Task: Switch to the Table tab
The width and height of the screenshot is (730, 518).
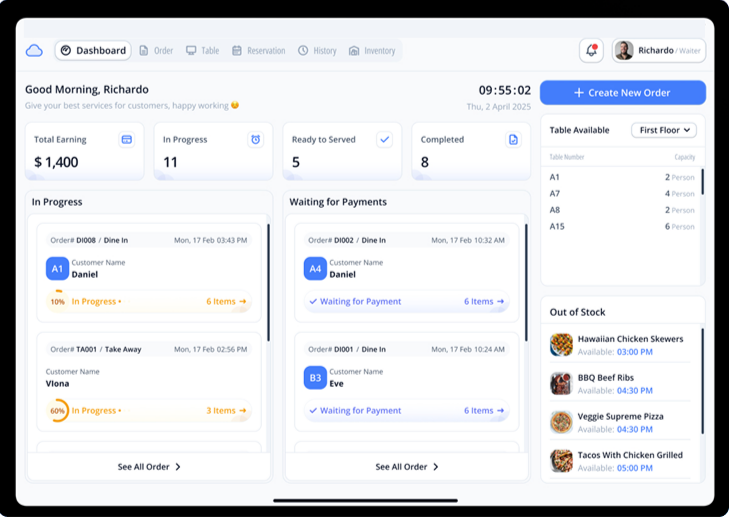Action: click(x=203, y=50)
